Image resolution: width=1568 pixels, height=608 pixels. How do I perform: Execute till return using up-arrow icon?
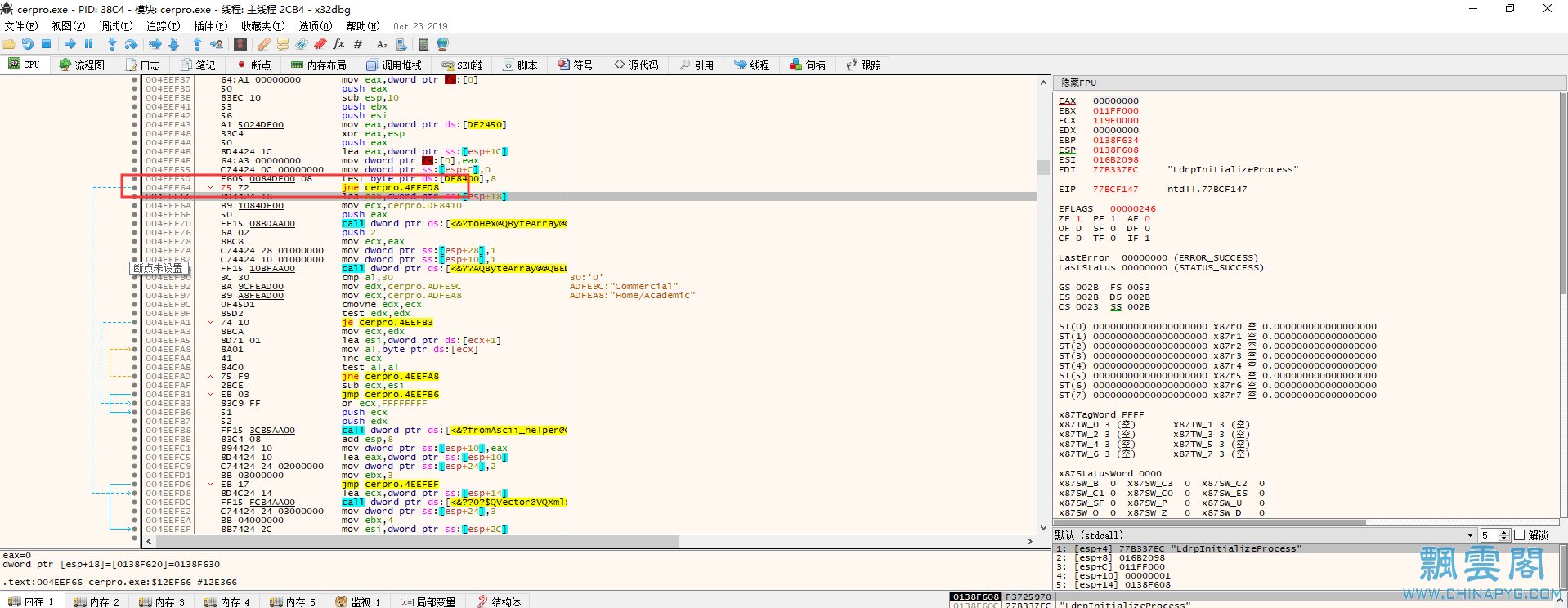(x=197, y=44)
